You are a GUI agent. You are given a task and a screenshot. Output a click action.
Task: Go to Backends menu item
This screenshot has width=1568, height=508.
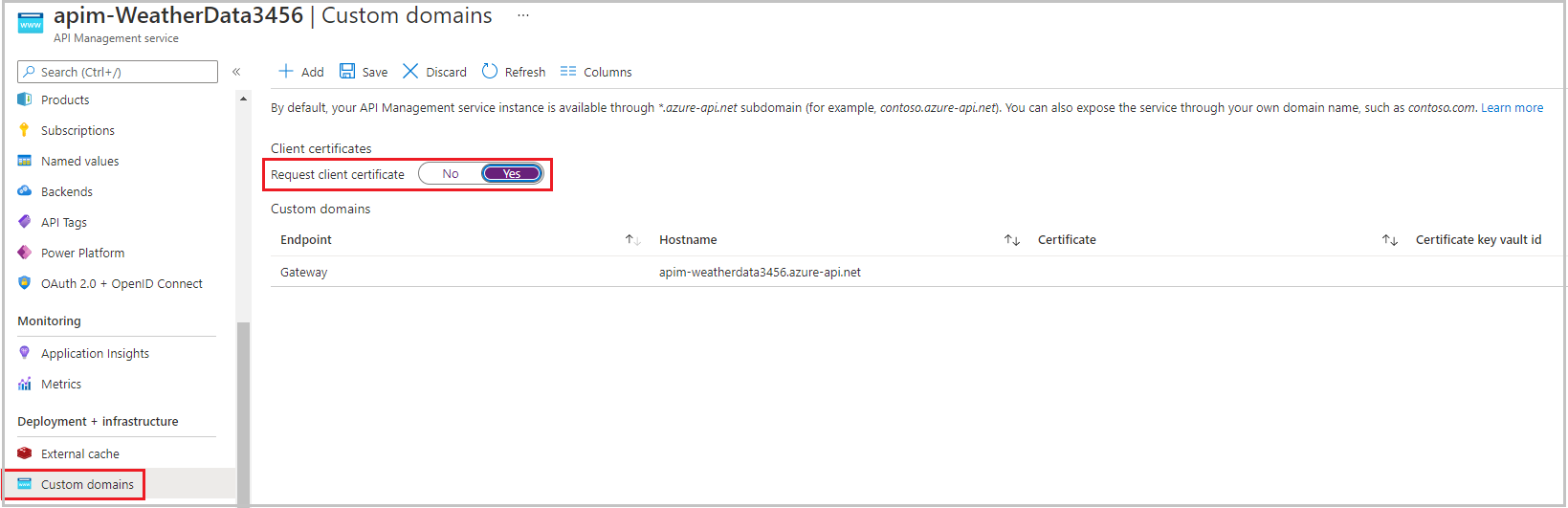pos(67,191)
